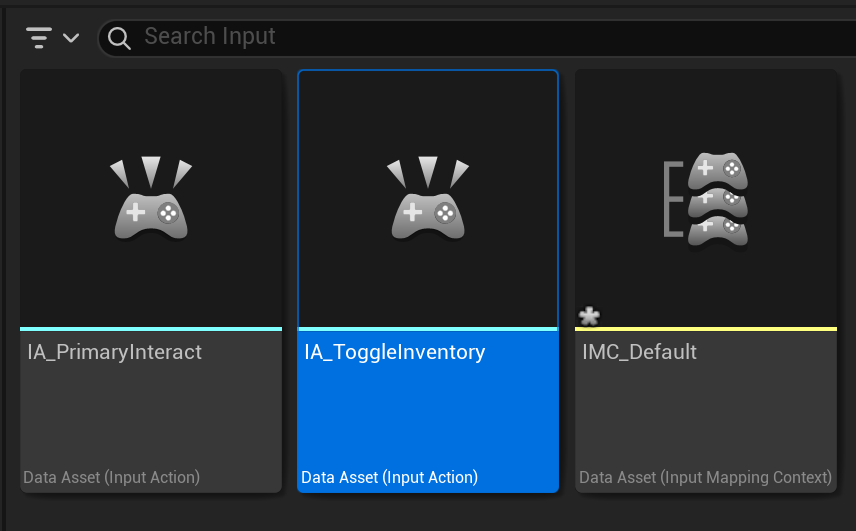Image resolution: width=856 pixels, height=531 pixels.
Task: Click the IMC_Default stacked gamepads icon
Action: [x=707, y=199]
